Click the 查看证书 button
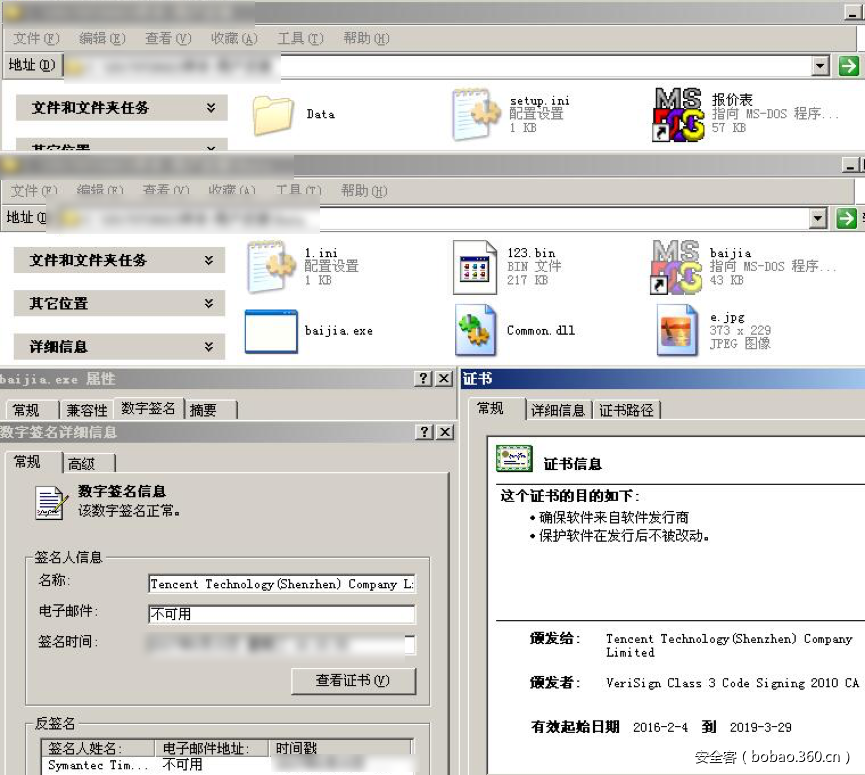The width and height of the screenshot is (865, 775). pos(355,682)
